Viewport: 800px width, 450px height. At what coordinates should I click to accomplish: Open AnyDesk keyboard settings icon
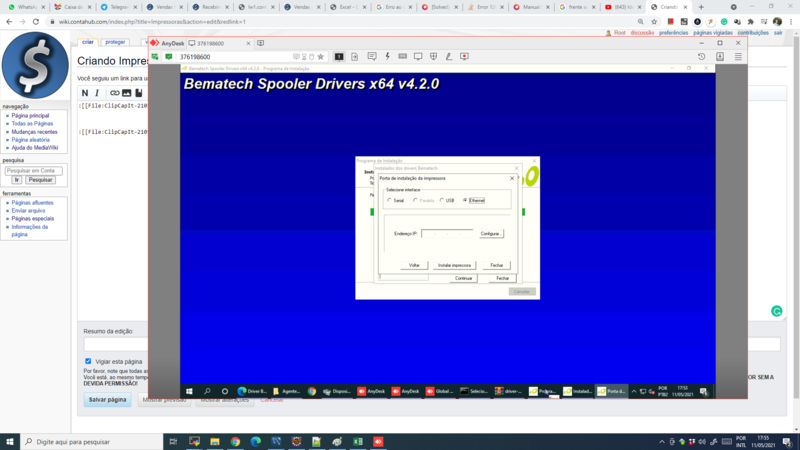[403, 57]
